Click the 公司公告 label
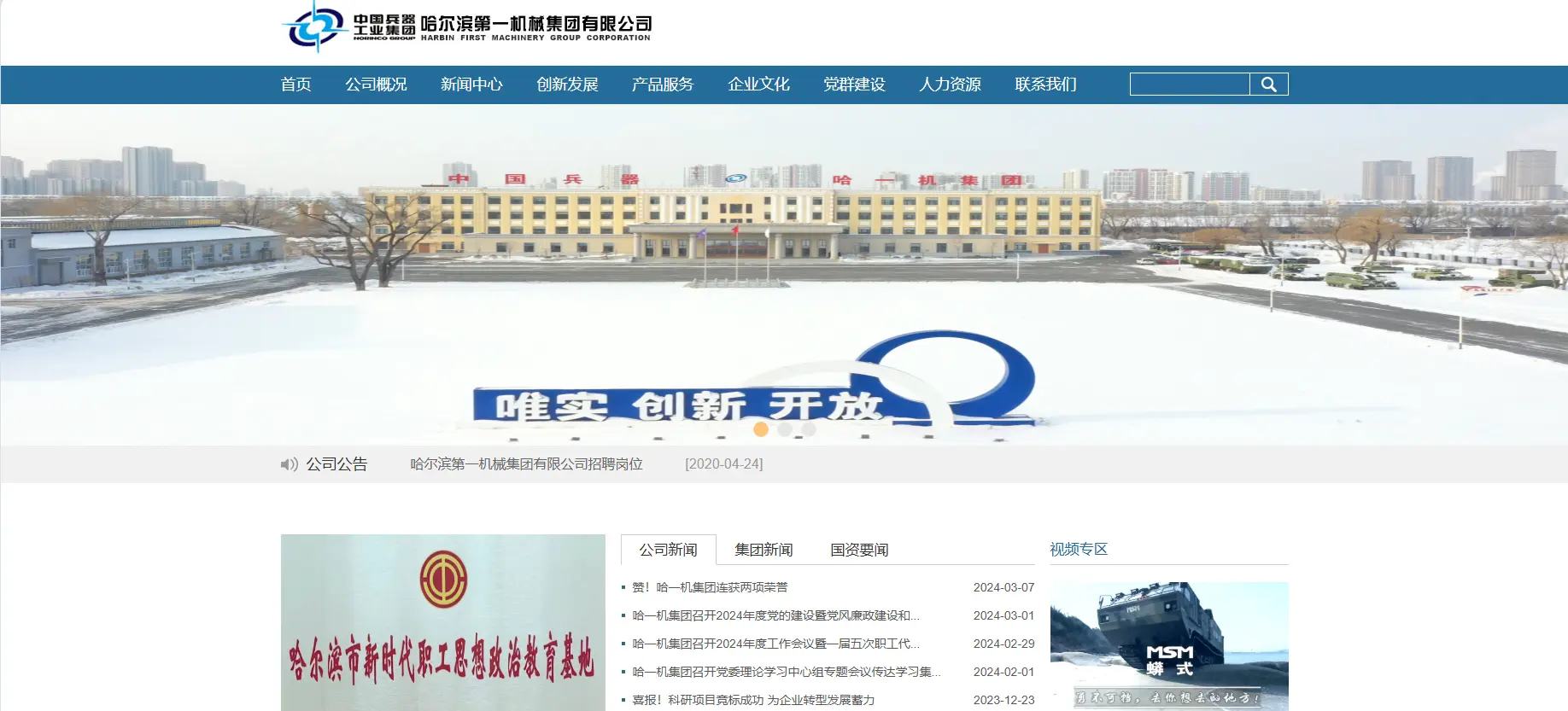 (336, 464)
